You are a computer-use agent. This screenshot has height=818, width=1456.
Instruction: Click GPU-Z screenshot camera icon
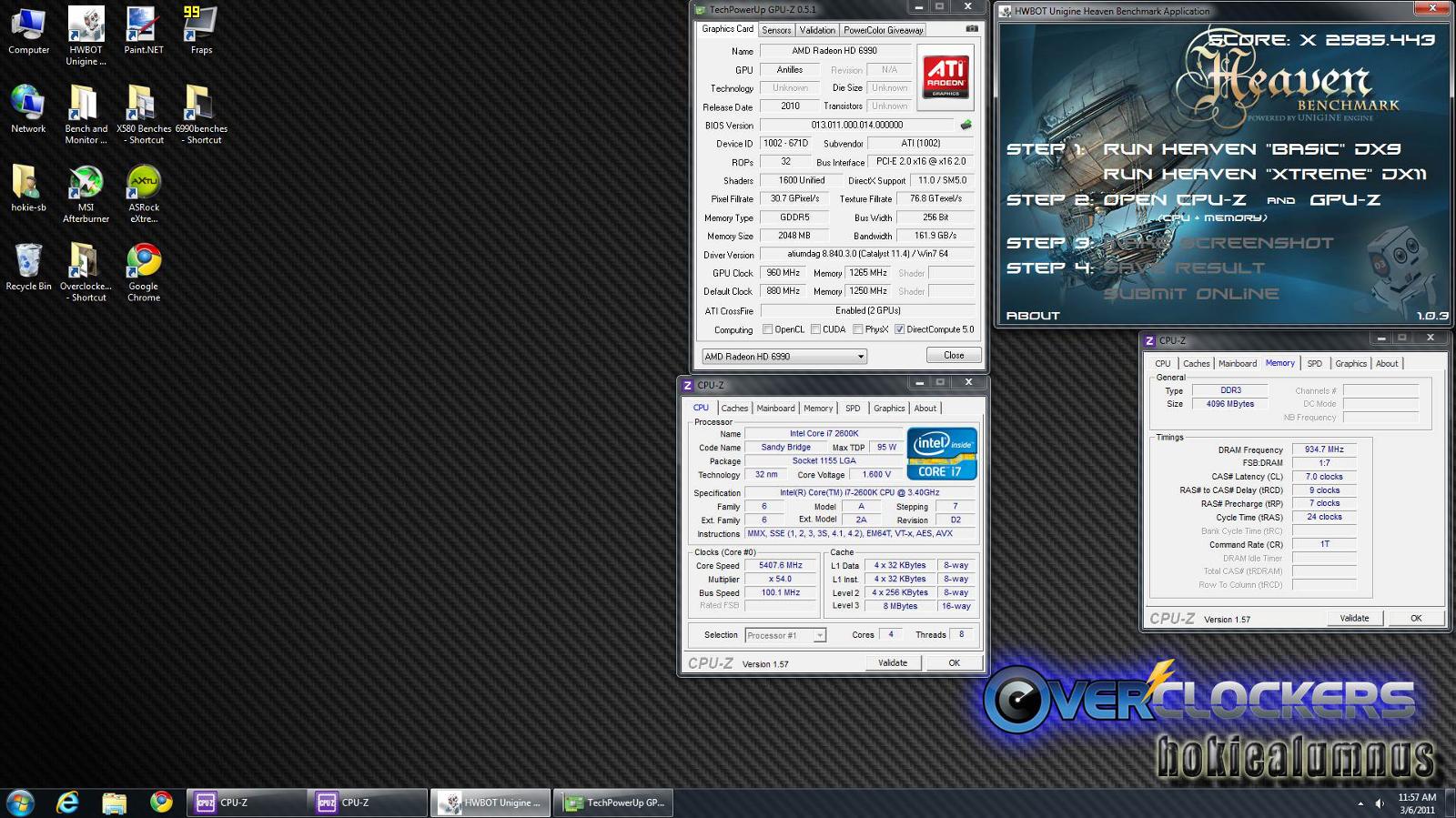[x=972, y=29]
